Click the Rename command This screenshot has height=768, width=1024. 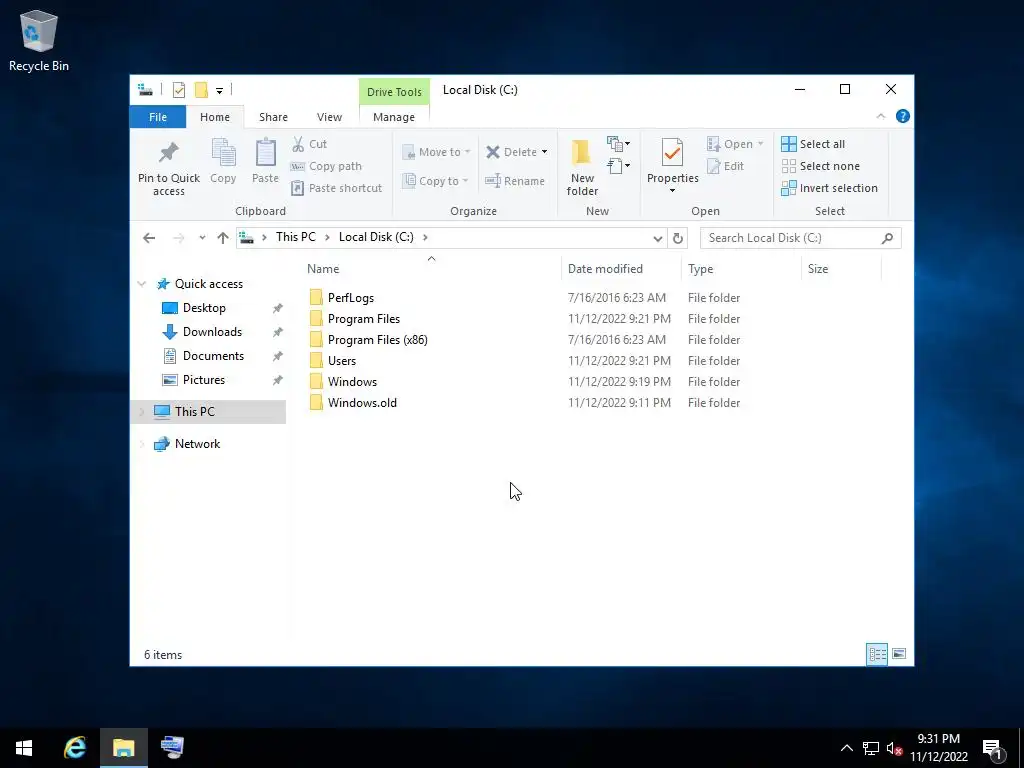click(515, 181)
